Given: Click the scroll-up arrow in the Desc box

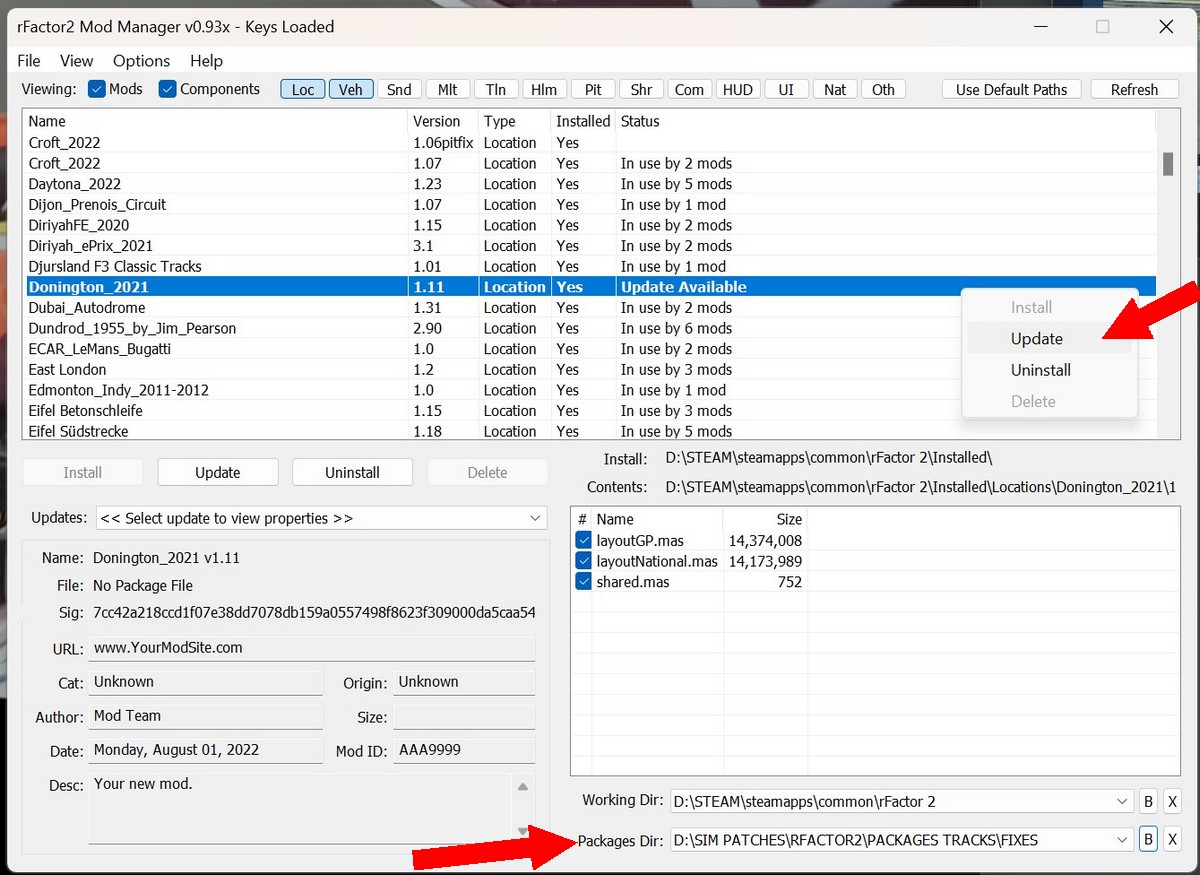Looking at the screenshot, I should tap(522, 787).
